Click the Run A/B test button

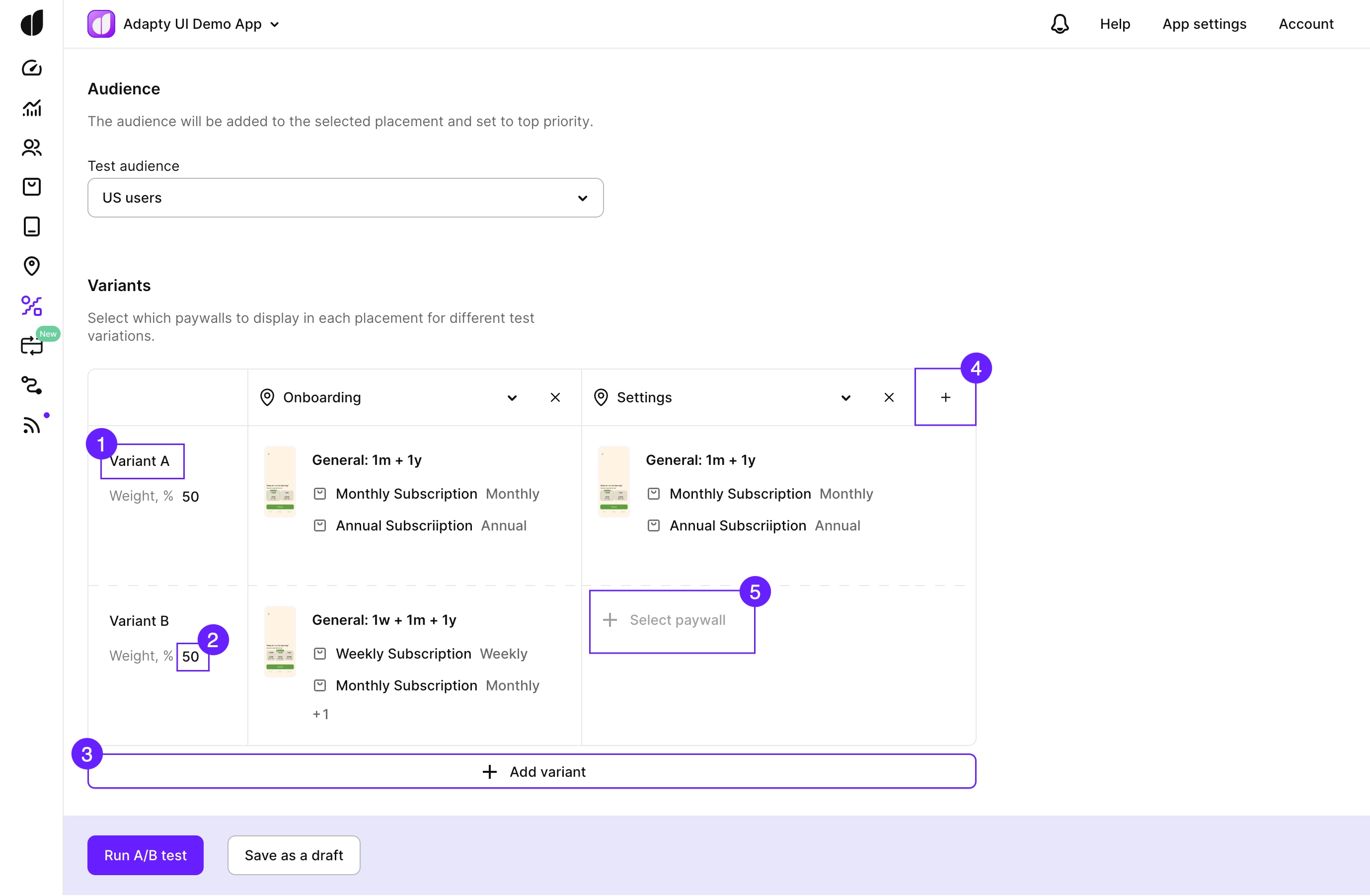click(x=145, y=855)
